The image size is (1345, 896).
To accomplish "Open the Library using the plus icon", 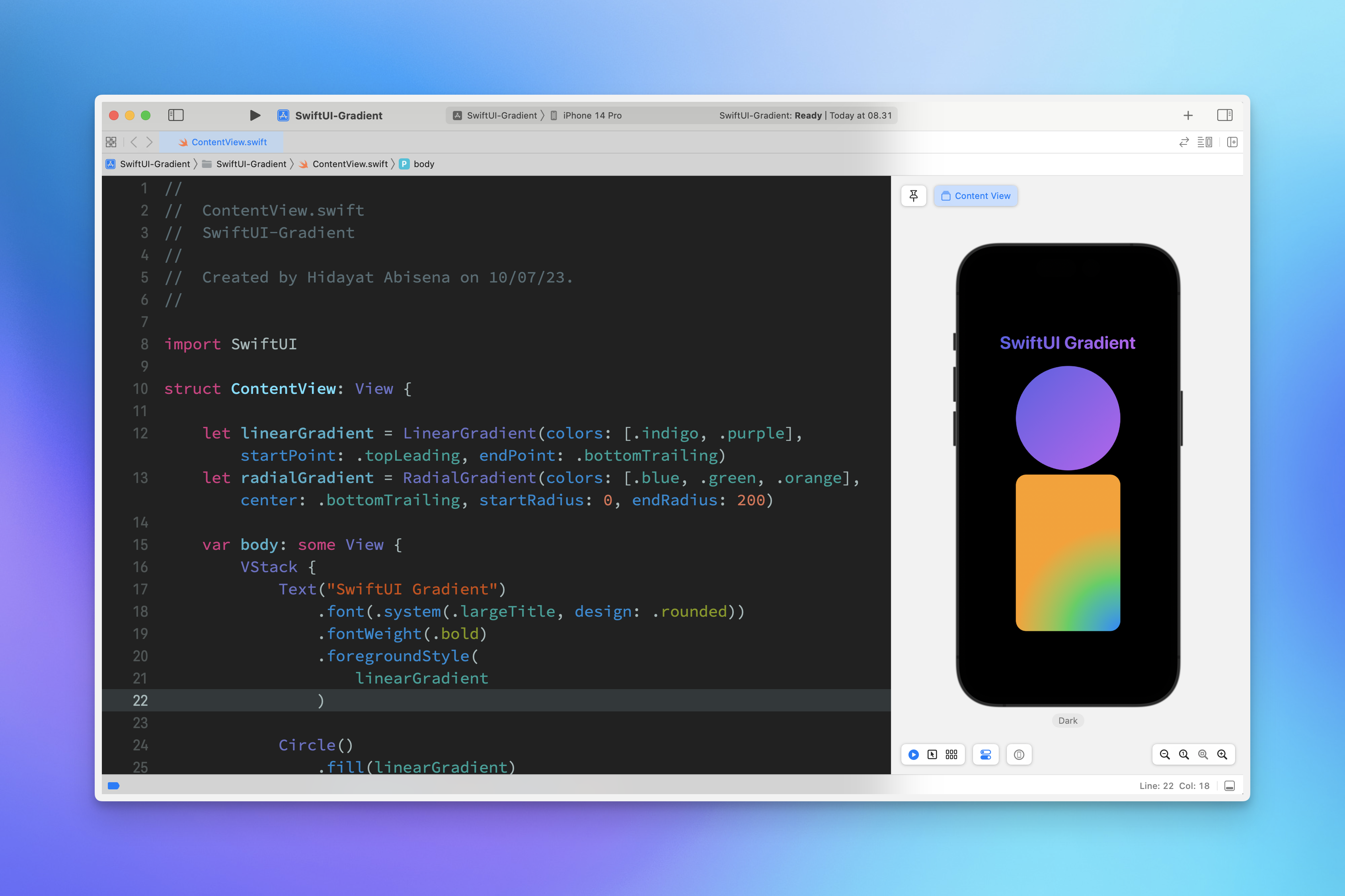I will click(1188, 115).
